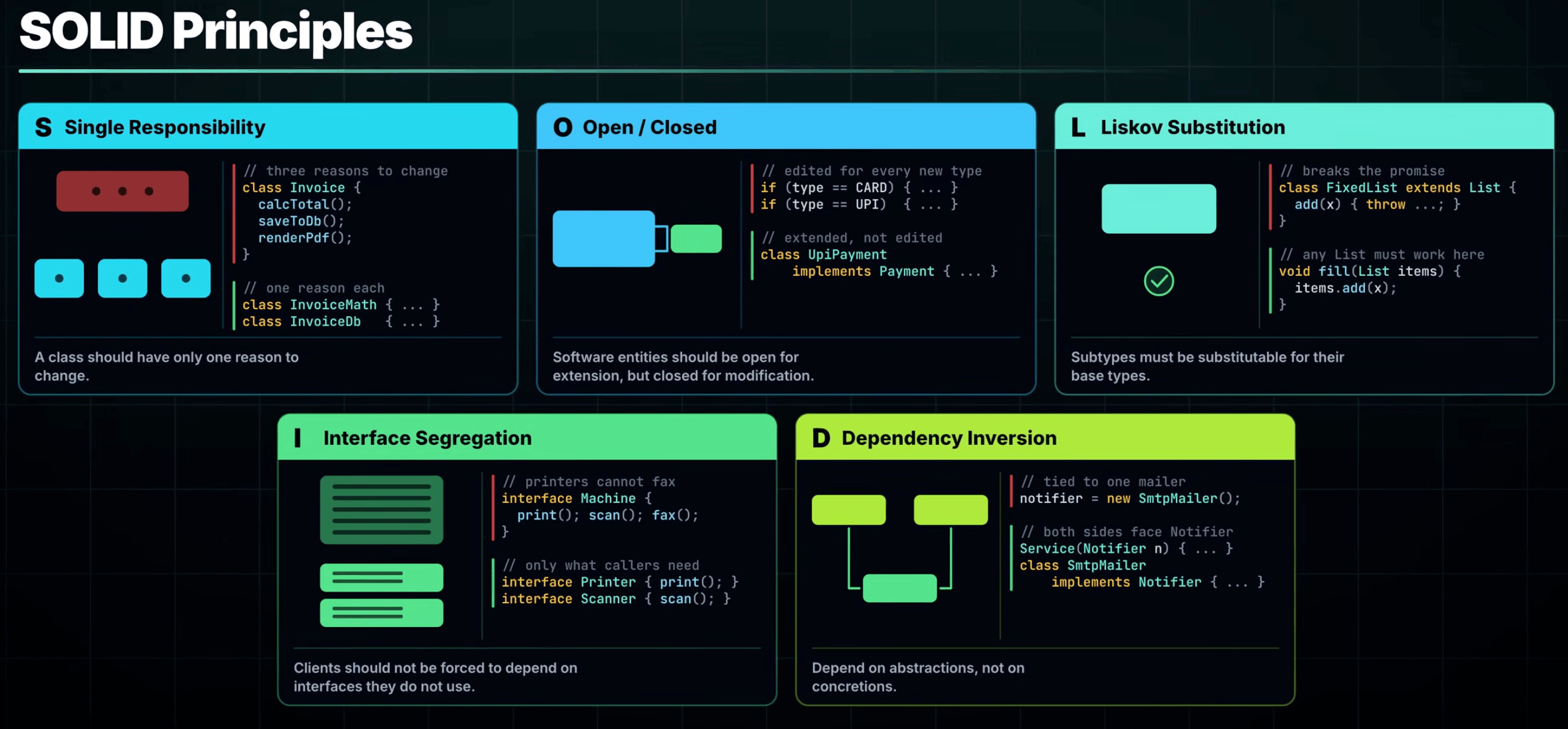The width and height of the screenshot is (1568, 729).
Task: Click the 'interface Printer { print(); }' line
Action: (620, 582)
